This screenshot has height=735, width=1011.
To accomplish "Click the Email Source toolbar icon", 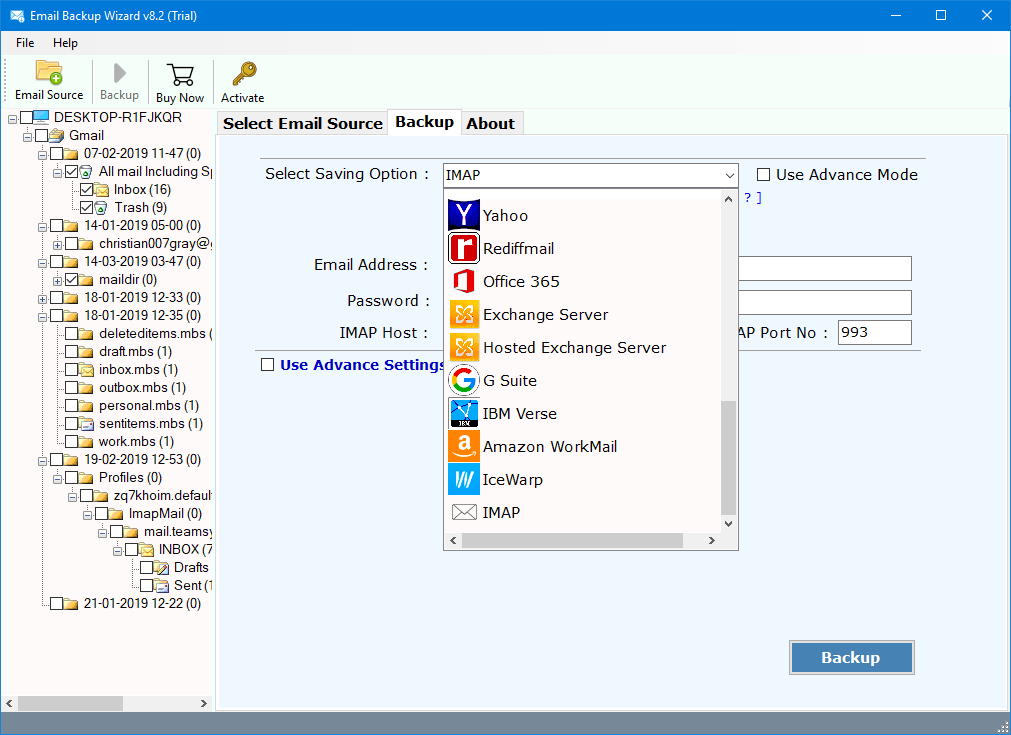I will pyautogui.click(x=49, y=72).
